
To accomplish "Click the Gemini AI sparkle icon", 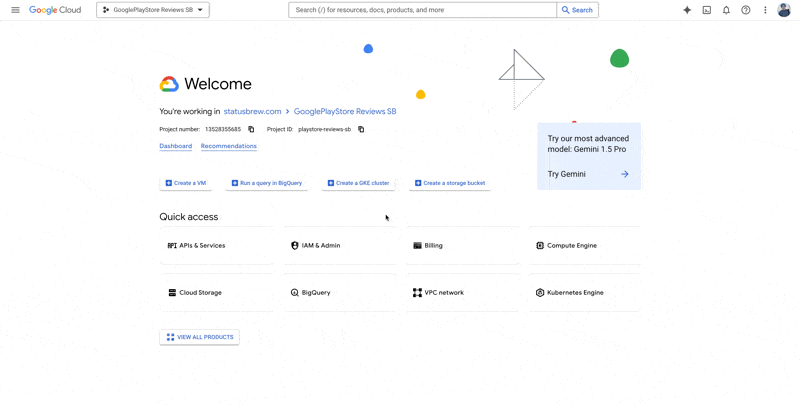I will pyautogui.click(x=687, y=10).
